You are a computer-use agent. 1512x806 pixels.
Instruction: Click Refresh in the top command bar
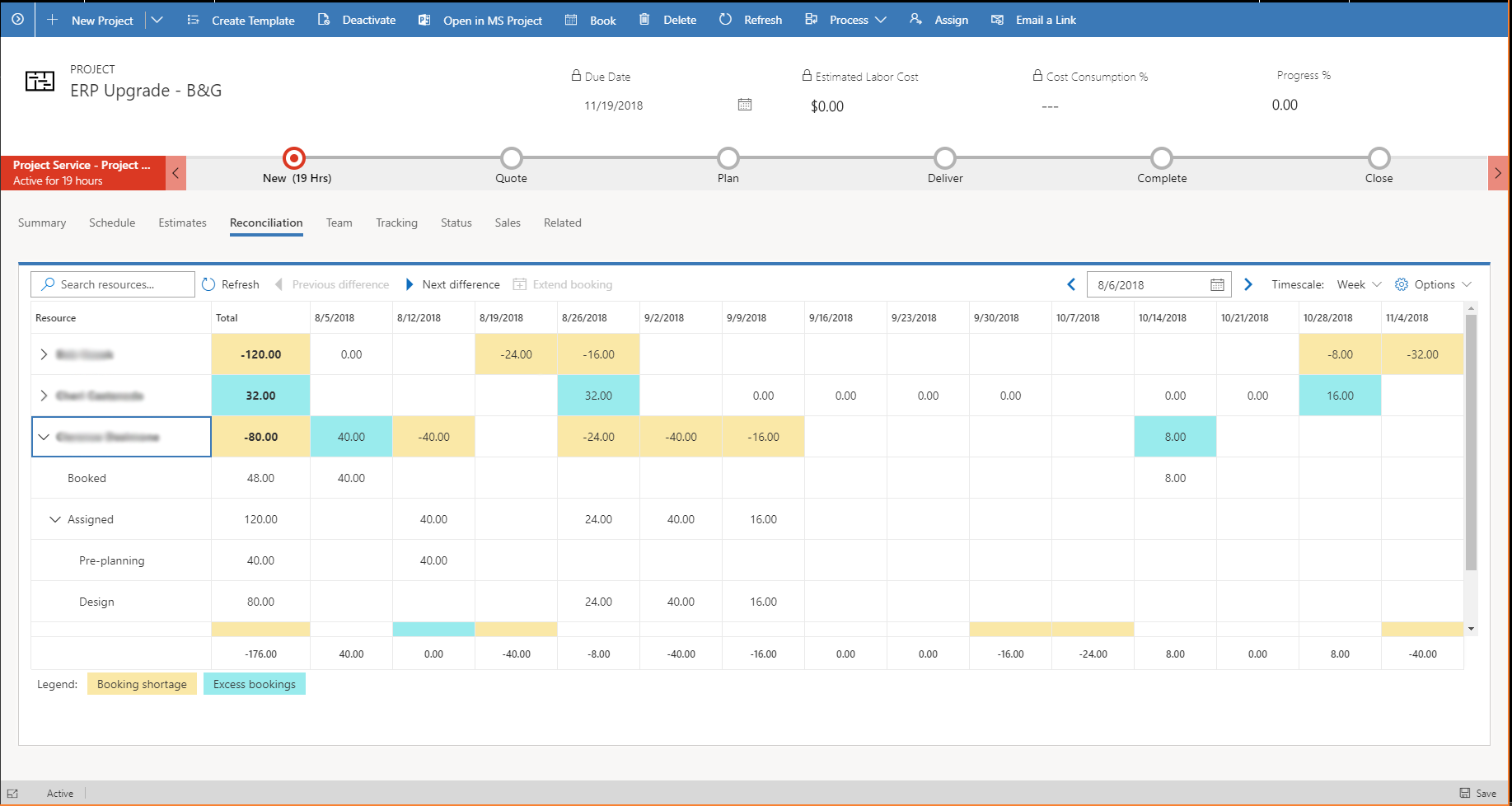tap(751, 20)
